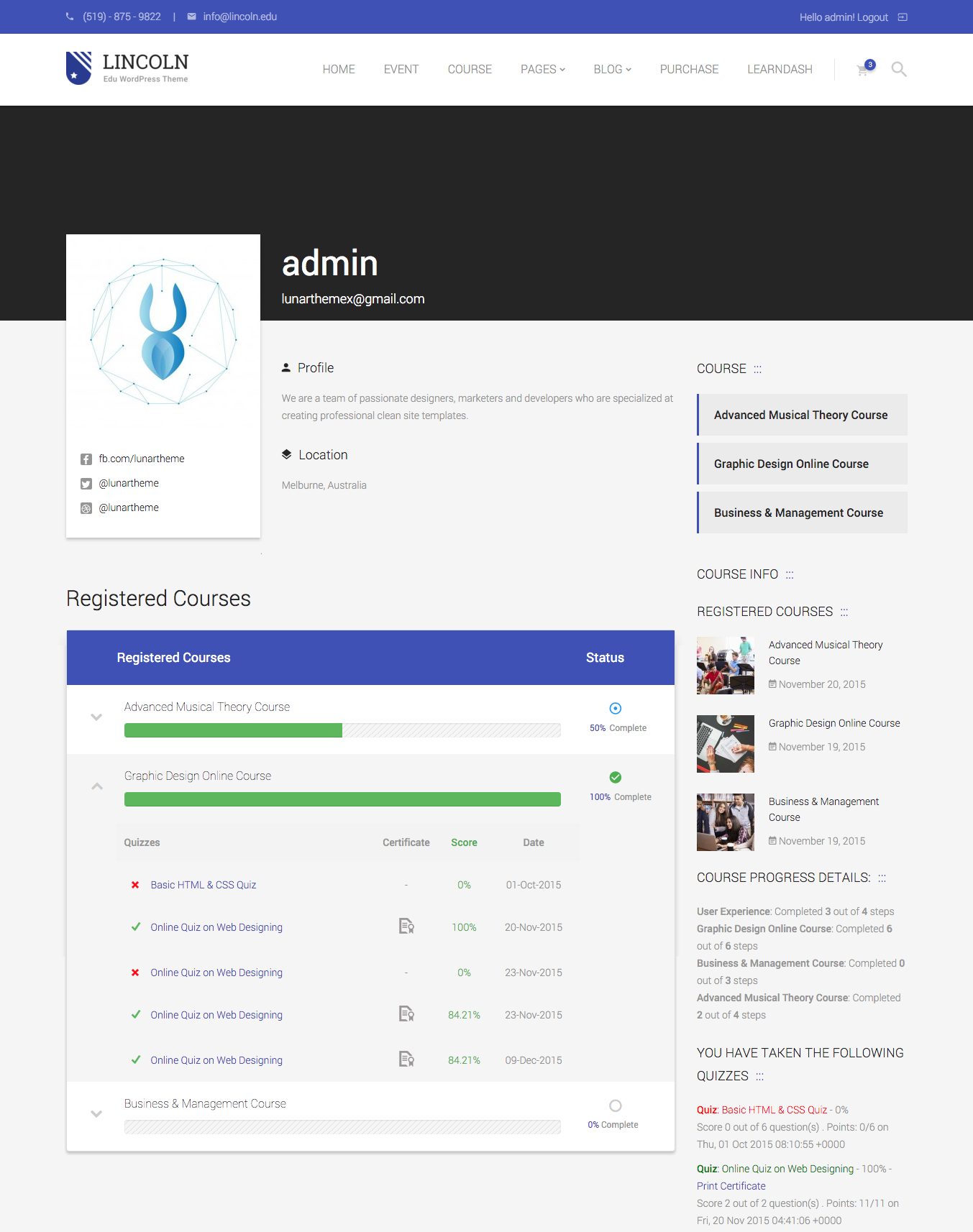Click the 84.21% score dated 23-Nov-2015
The height and width of the screenshot is (1232, 973).
click(x=464, y=1015)
